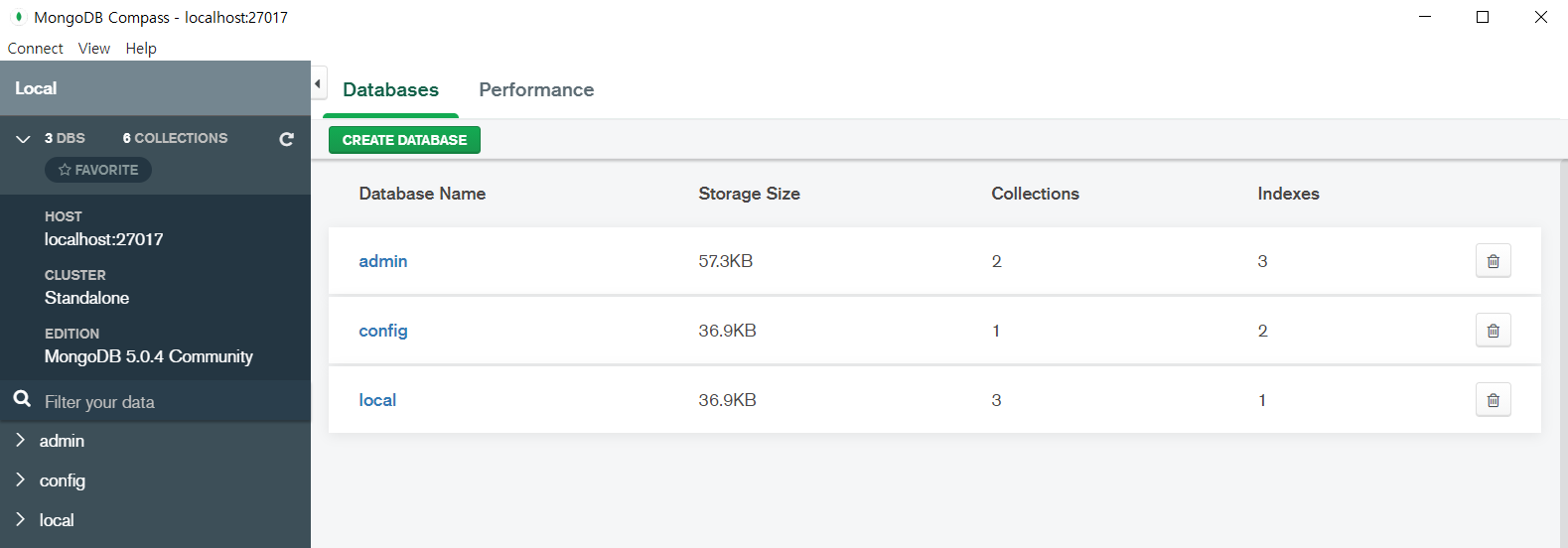Open the config database link in table
The image size is (1568, 548).
pos(383,331)
